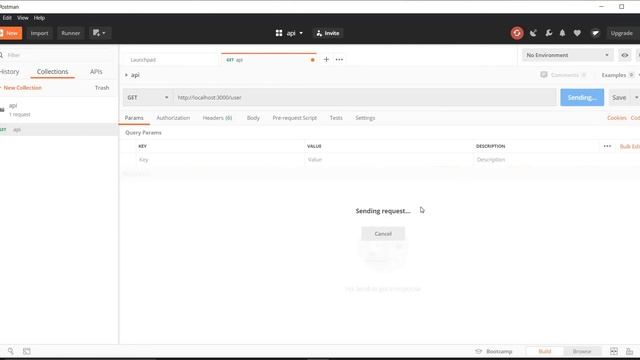Open settings wrench icon

[549, 33]
